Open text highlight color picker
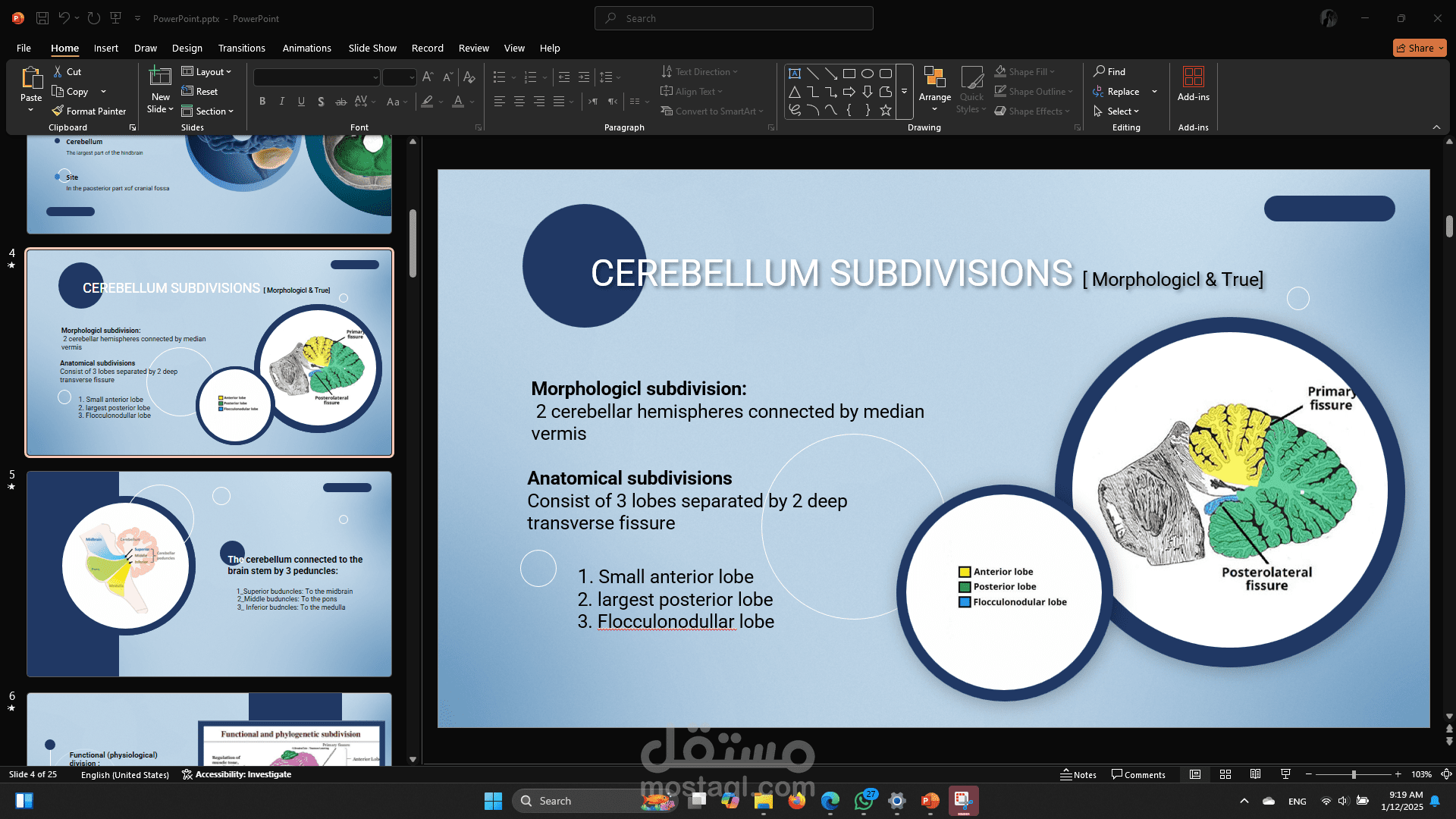Viewport: 1456px width, 819px height. pyautogui.click(x=428, y=101)
